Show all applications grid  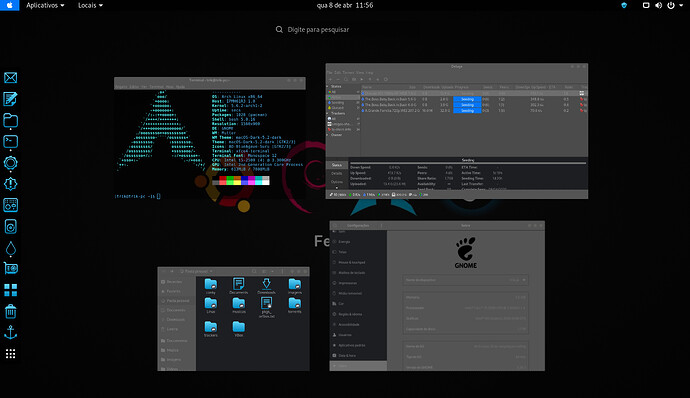pos(11,354)
